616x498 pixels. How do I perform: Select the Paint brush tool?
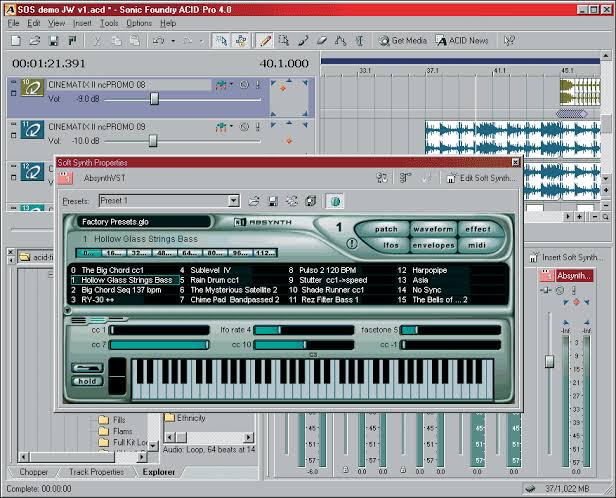[x=303, y=40]
